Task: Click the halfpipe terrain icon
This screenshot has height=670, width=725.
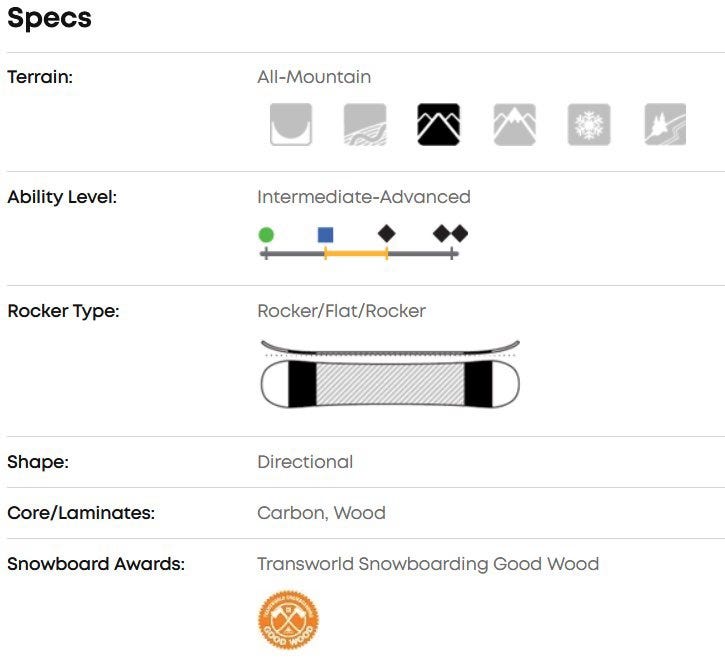Action: 290,125
